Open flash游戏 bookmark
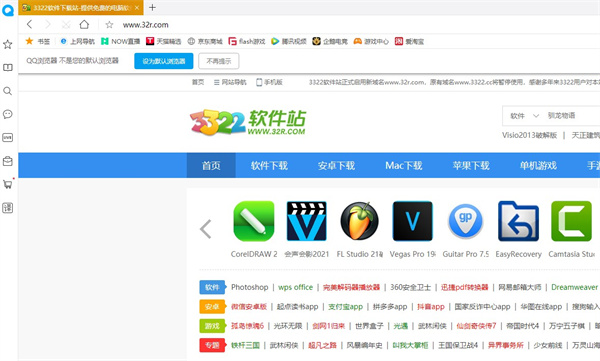The height and width of the screenshot is (361, 600). pos(247,41)
